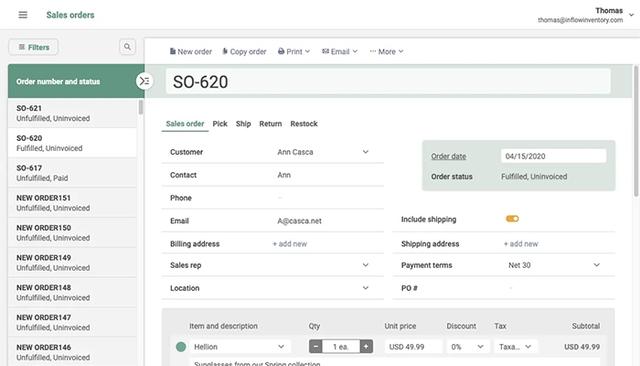
Task: Select NEW ORDER148 in the list
Action: point(72,292)
